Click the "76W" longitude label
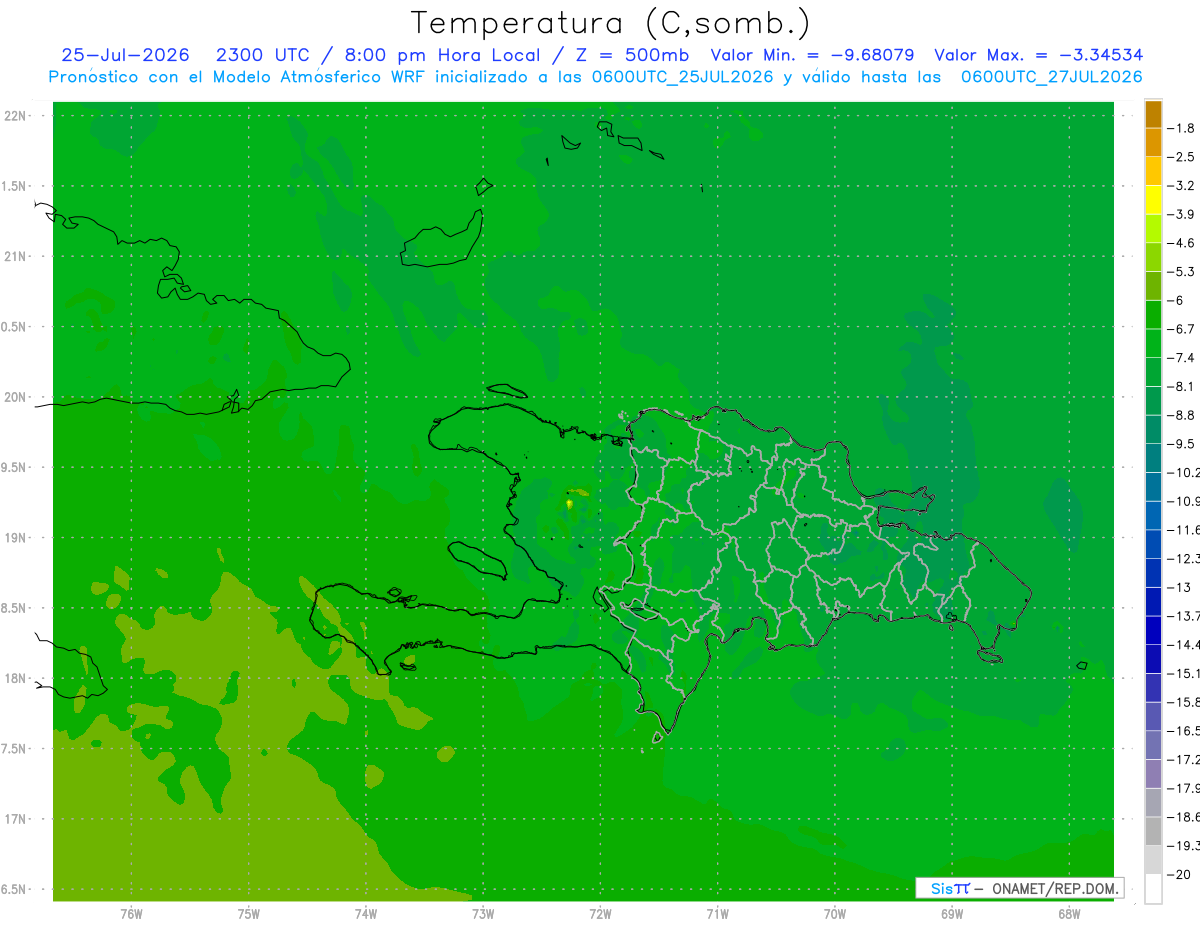The height and width of the screenshot is (927, 1200). point(131,913)
